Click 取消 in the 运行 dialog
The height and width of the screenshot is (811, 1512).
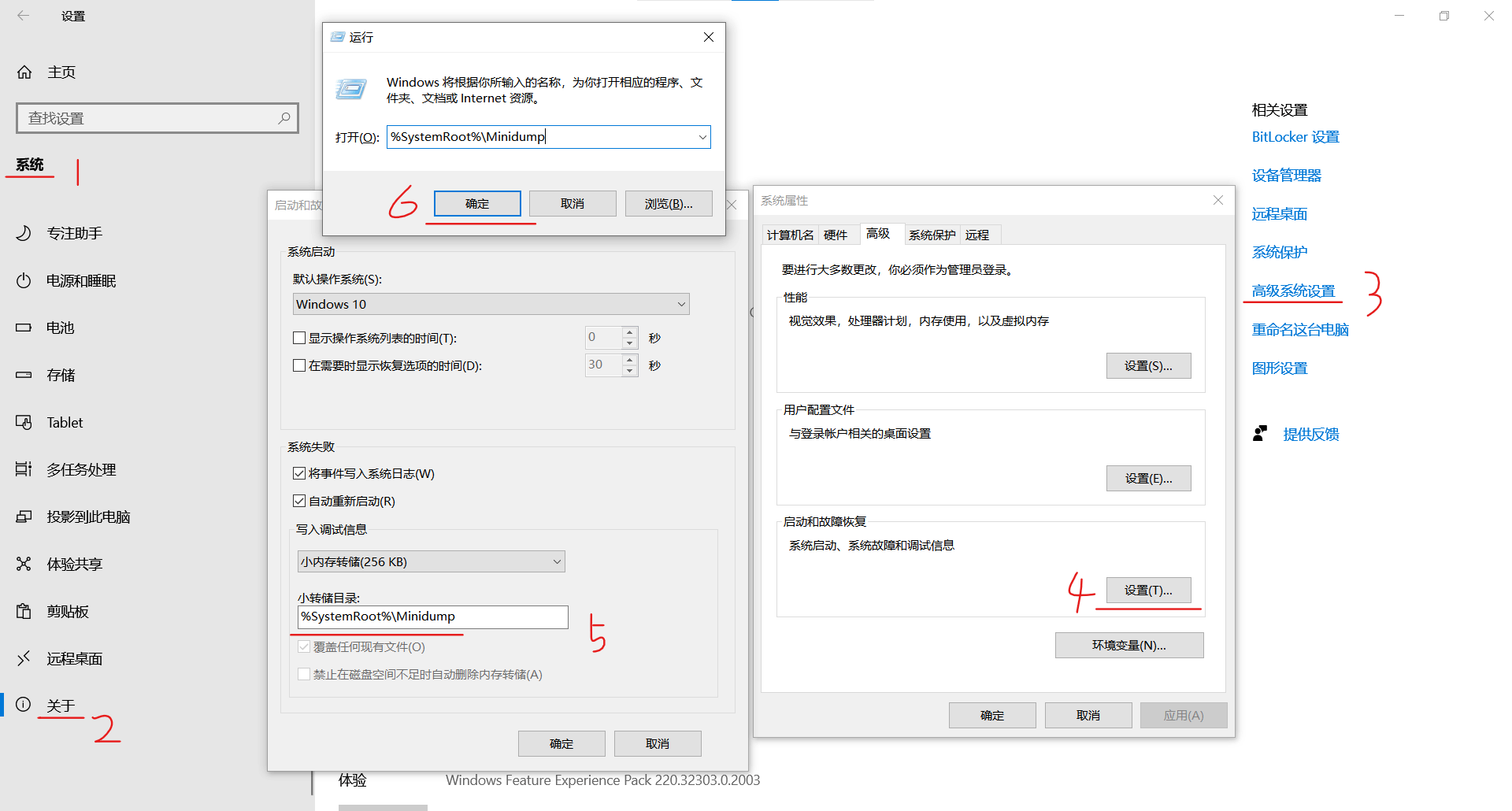[573, 203]
